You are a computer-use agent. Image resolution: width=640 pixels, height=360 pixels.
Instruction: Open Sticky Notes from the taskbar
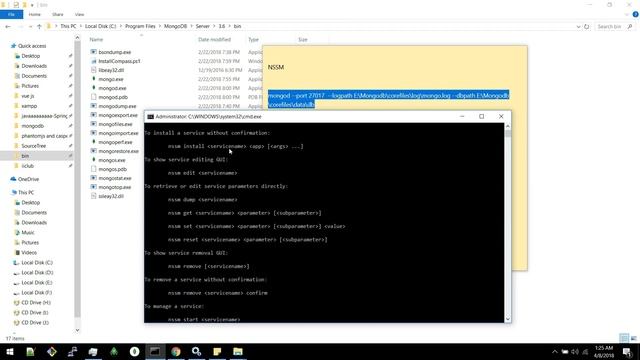[x=217, y=351]
